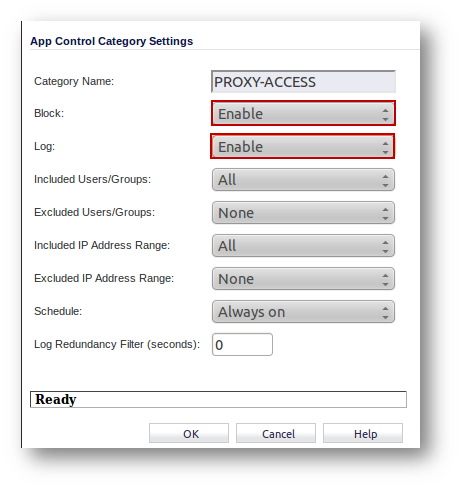The width and height of the screenshot is (462, 490).
Task: Open the Log dropdown set to Enable
Action: [x=303, y=146]
